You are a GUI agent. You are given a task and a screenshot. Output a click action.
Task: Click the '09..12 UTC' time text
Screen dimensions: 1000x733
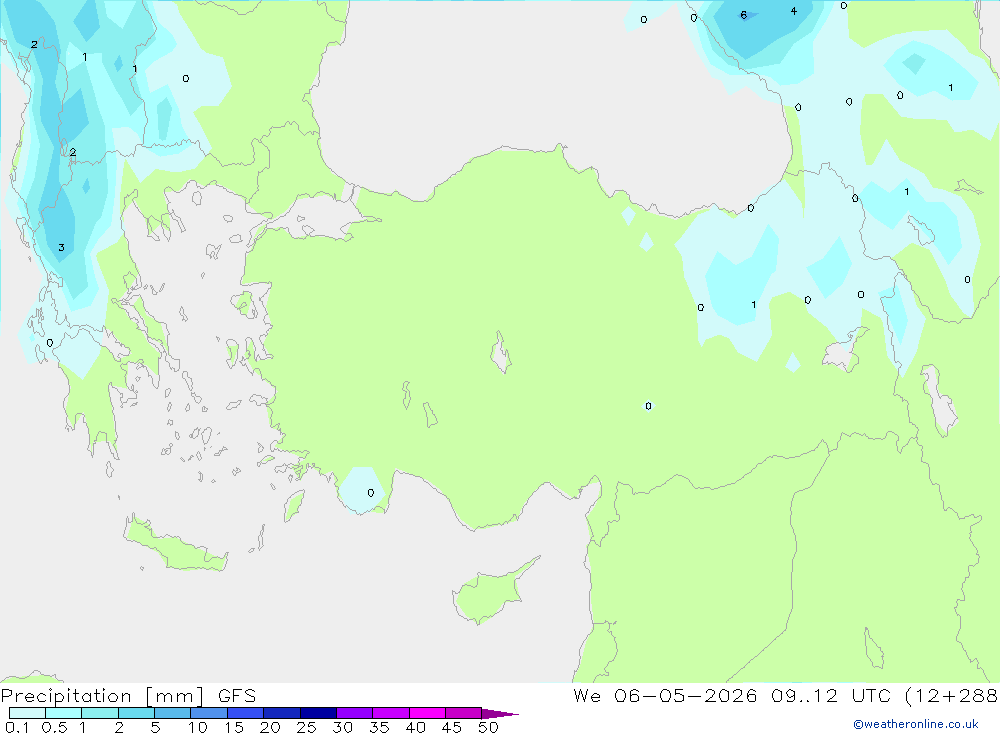(x=830, y=695)
